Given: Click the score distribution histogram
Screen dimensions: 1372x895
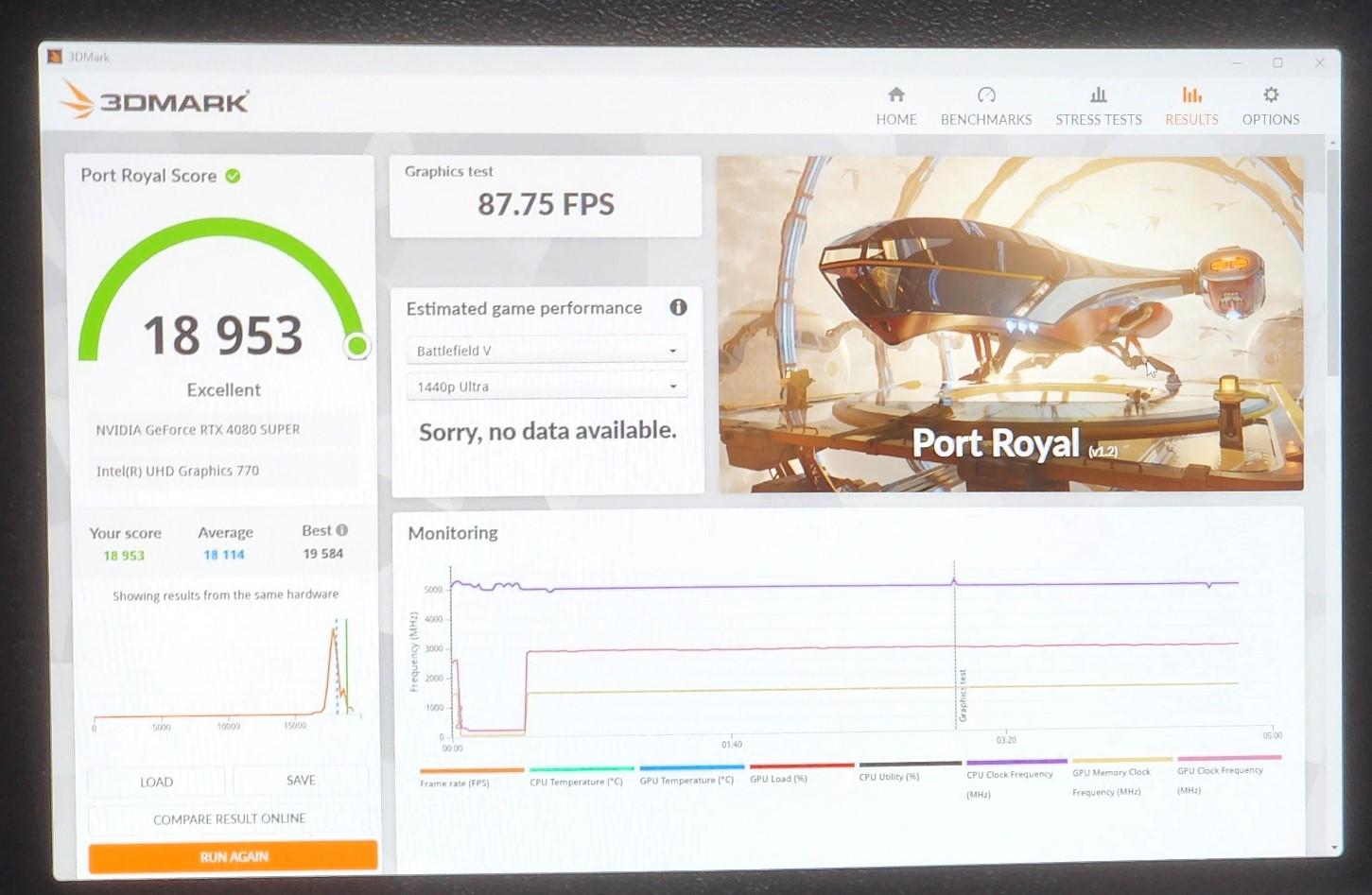Looking at the screenshot, I should tap(227, 673).
